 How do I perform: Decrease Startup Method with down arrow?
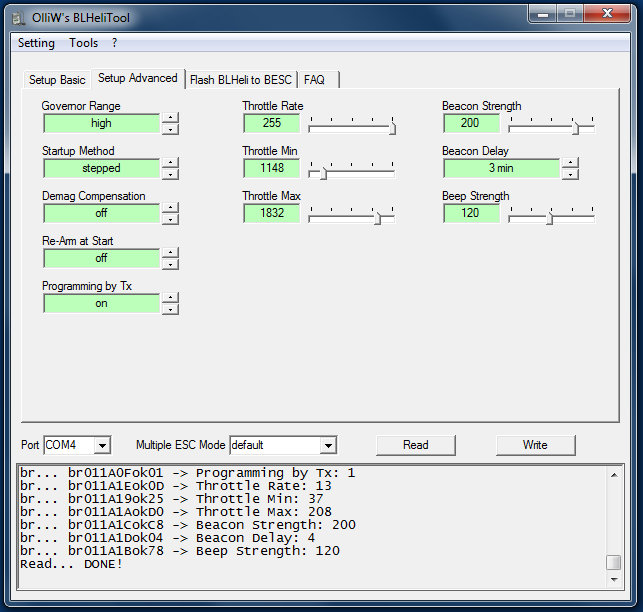click(x=170, y=174)
